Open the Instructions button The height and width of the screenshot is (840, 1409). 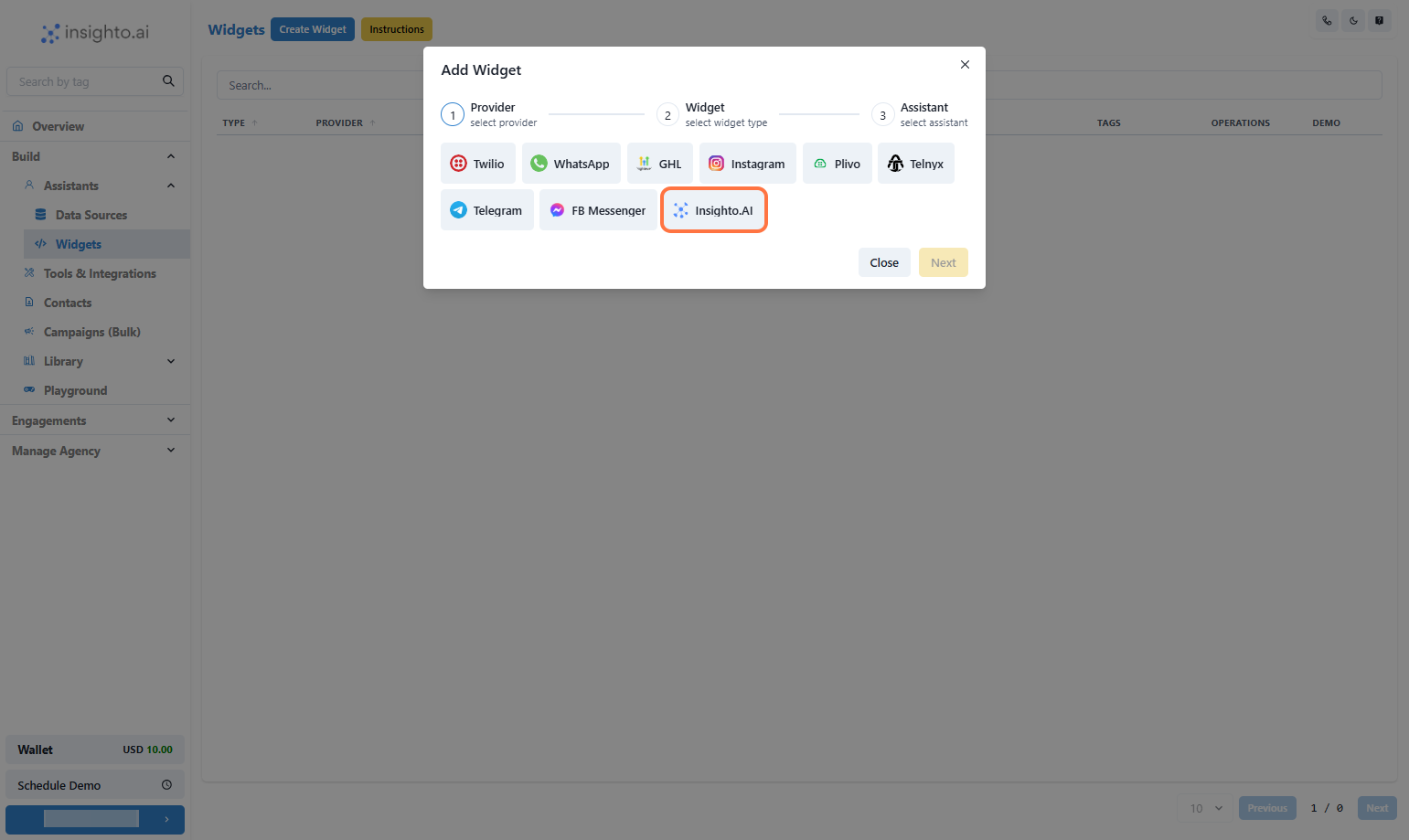(397, 29)
